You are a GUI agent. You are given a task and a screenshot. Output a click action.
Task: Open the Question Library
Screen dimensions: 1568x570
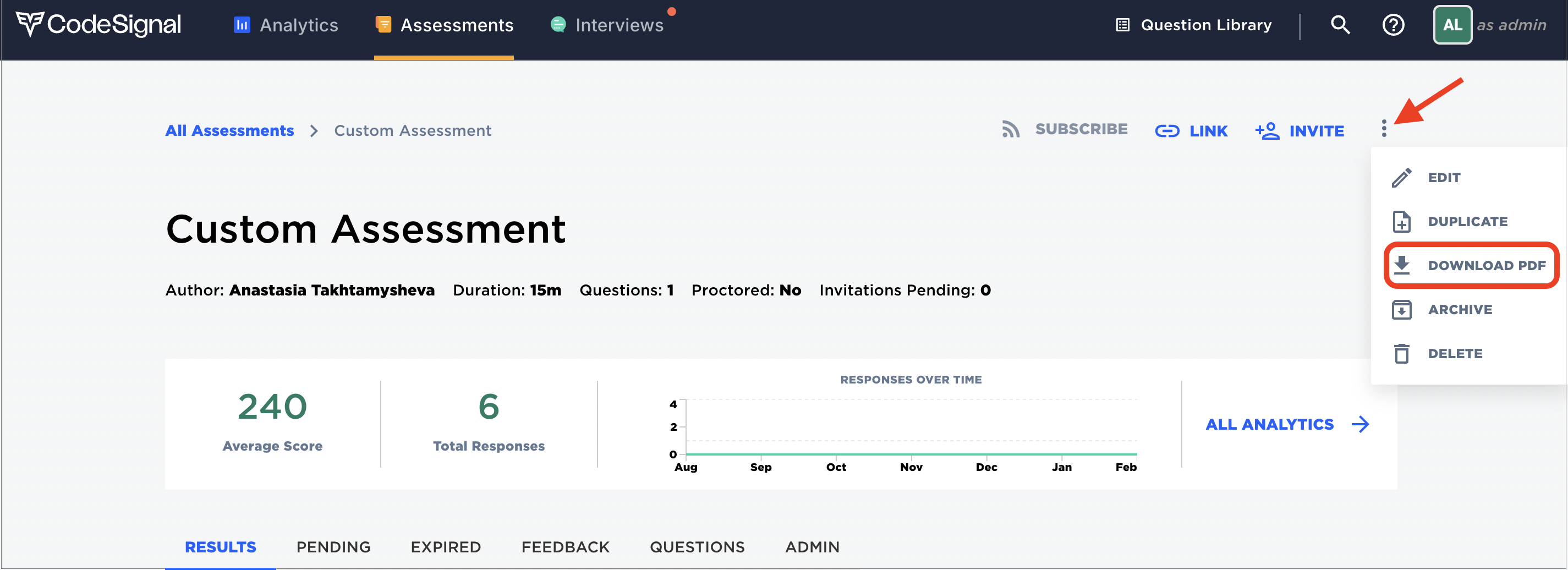click(x=1194, y=25)
